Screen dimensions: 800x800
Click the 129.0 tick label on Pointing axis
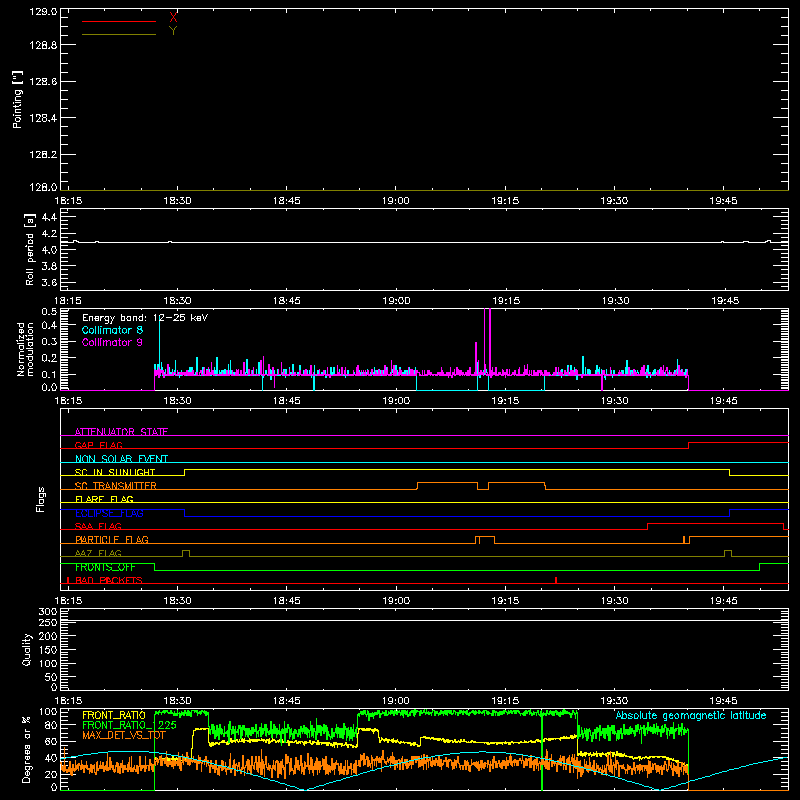pyautogui.click(x=43, y=12)
